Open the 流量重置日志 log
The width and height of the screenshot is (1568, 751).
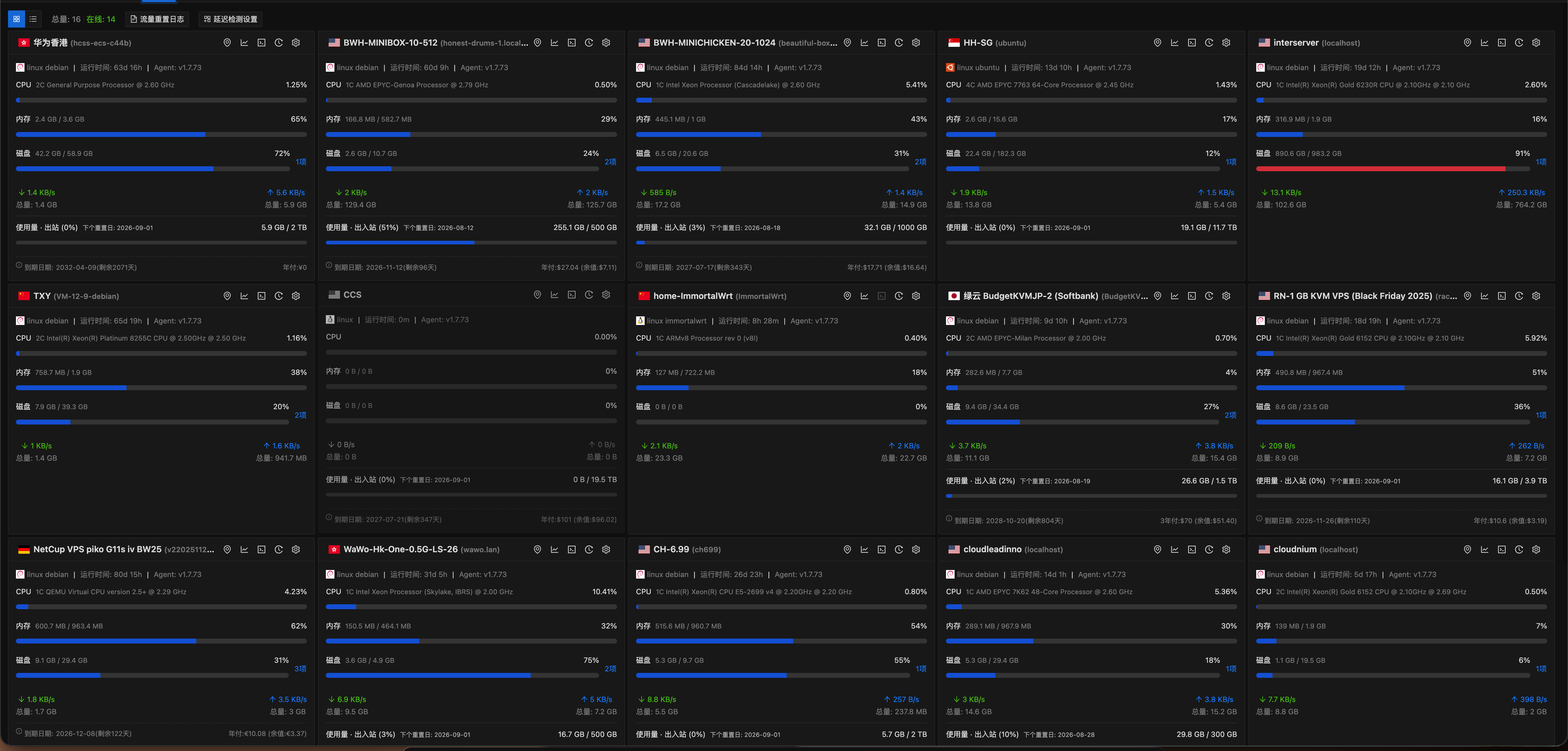158,19
